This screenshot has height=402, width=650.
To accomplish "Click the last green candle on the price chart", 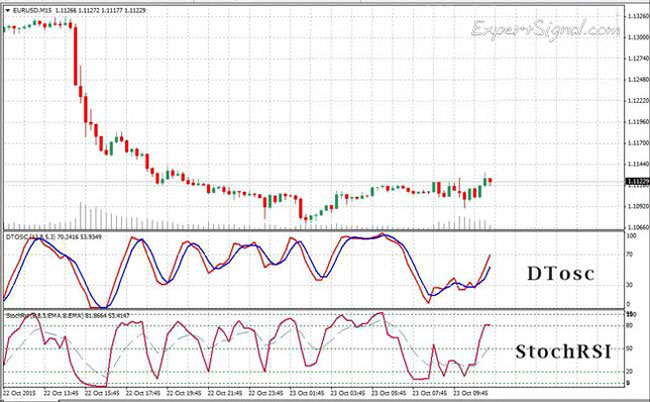I will (x=485, y=181).
